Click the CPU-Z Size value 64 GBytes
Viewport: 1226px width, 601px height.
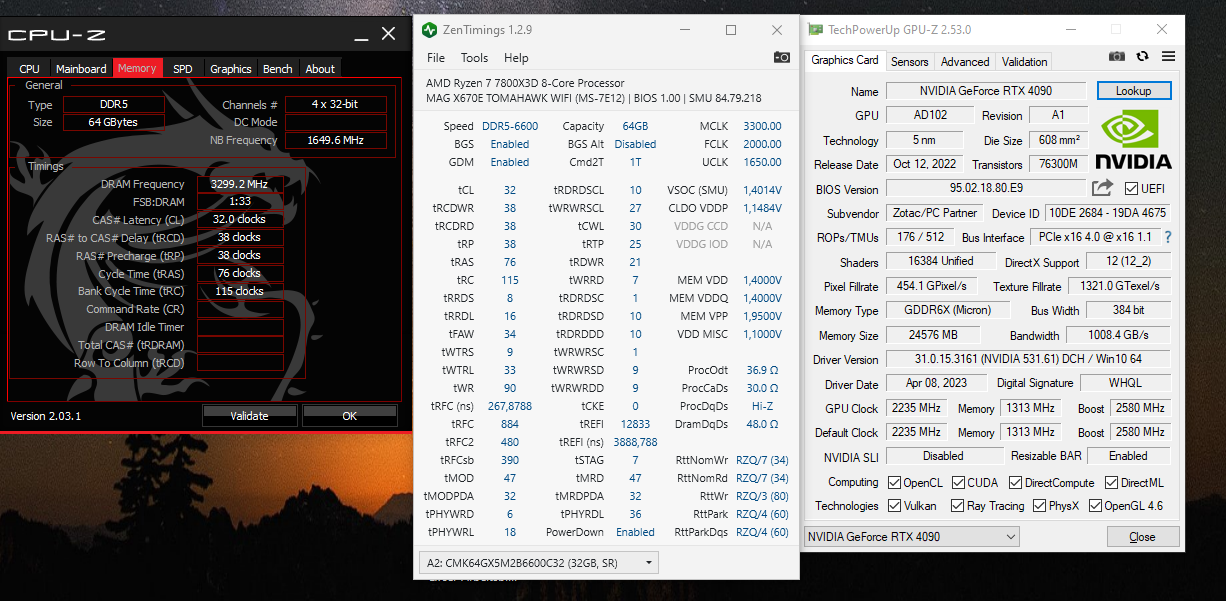[x=113, y=122]
